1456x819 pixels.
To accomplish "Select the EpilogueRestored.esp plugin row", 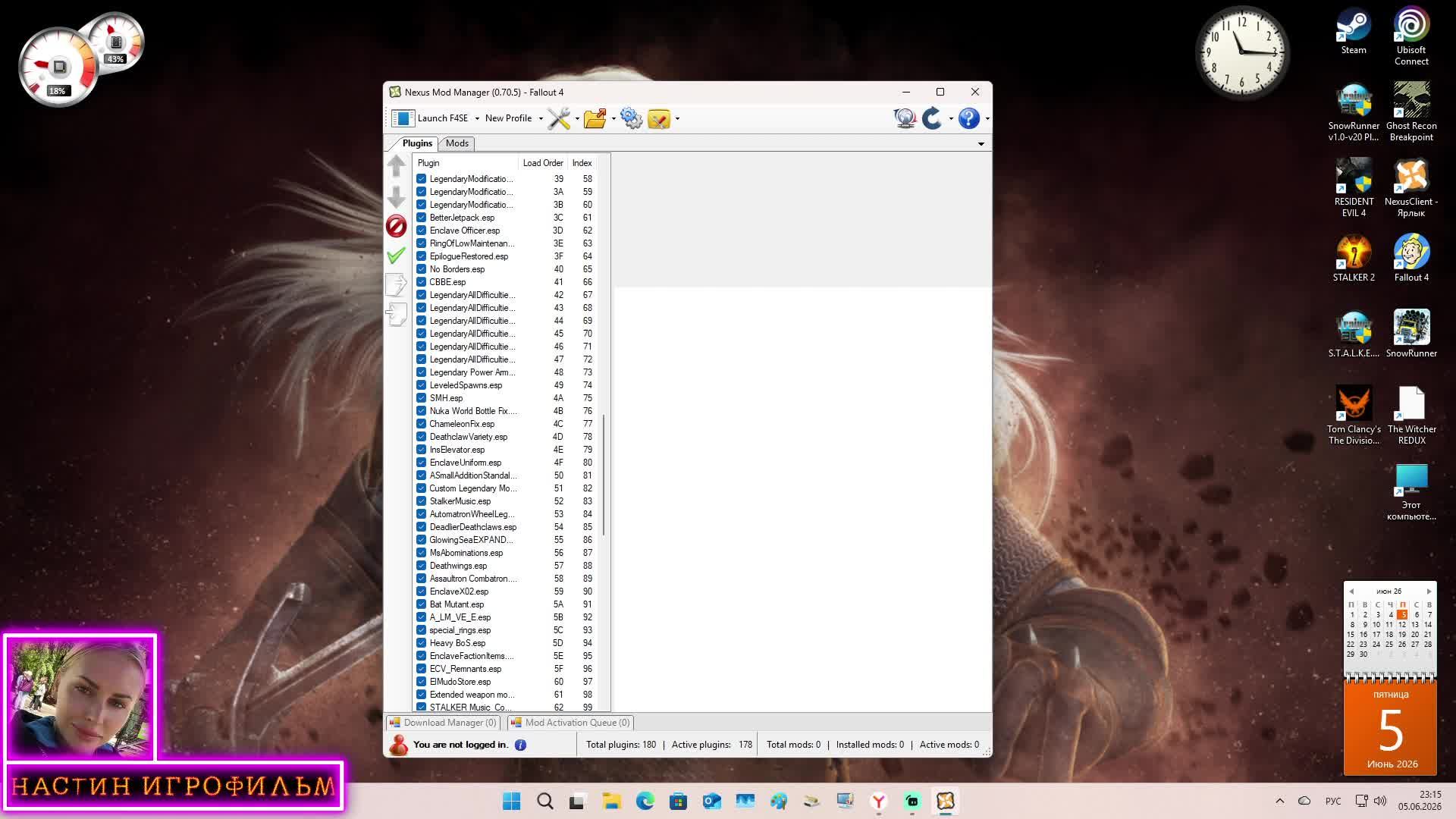I will (505, 256).
